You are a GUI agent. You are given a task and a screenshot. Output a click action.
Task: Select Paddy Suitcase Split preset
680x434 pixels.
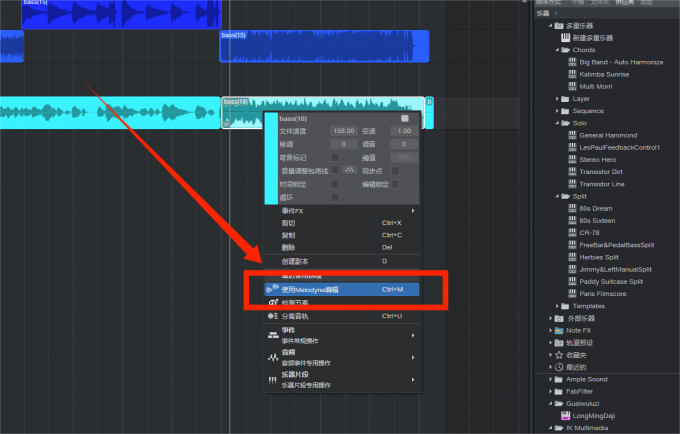(x=611, y=281)
